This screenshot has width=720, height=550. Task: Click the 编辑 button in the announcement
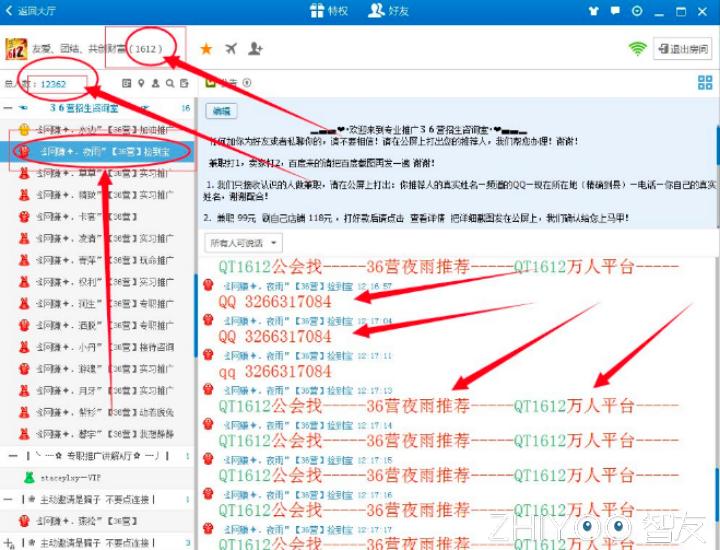point(221,111)
